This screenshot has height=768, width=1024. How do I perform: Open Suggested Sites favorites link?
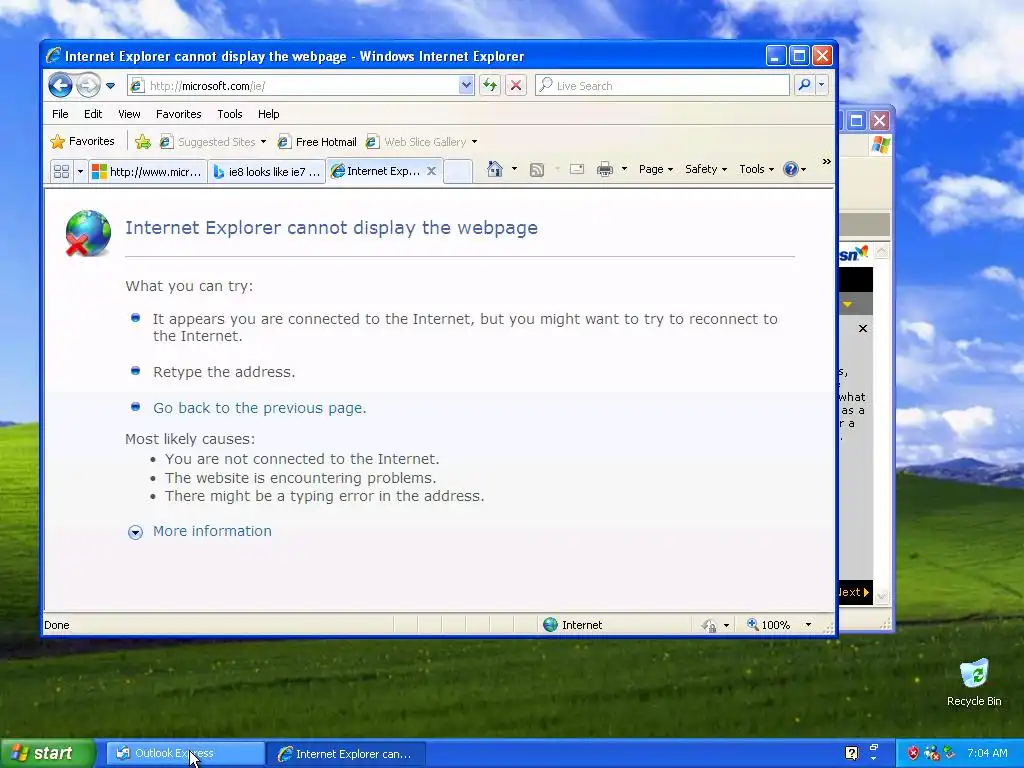tap(212, 142)
